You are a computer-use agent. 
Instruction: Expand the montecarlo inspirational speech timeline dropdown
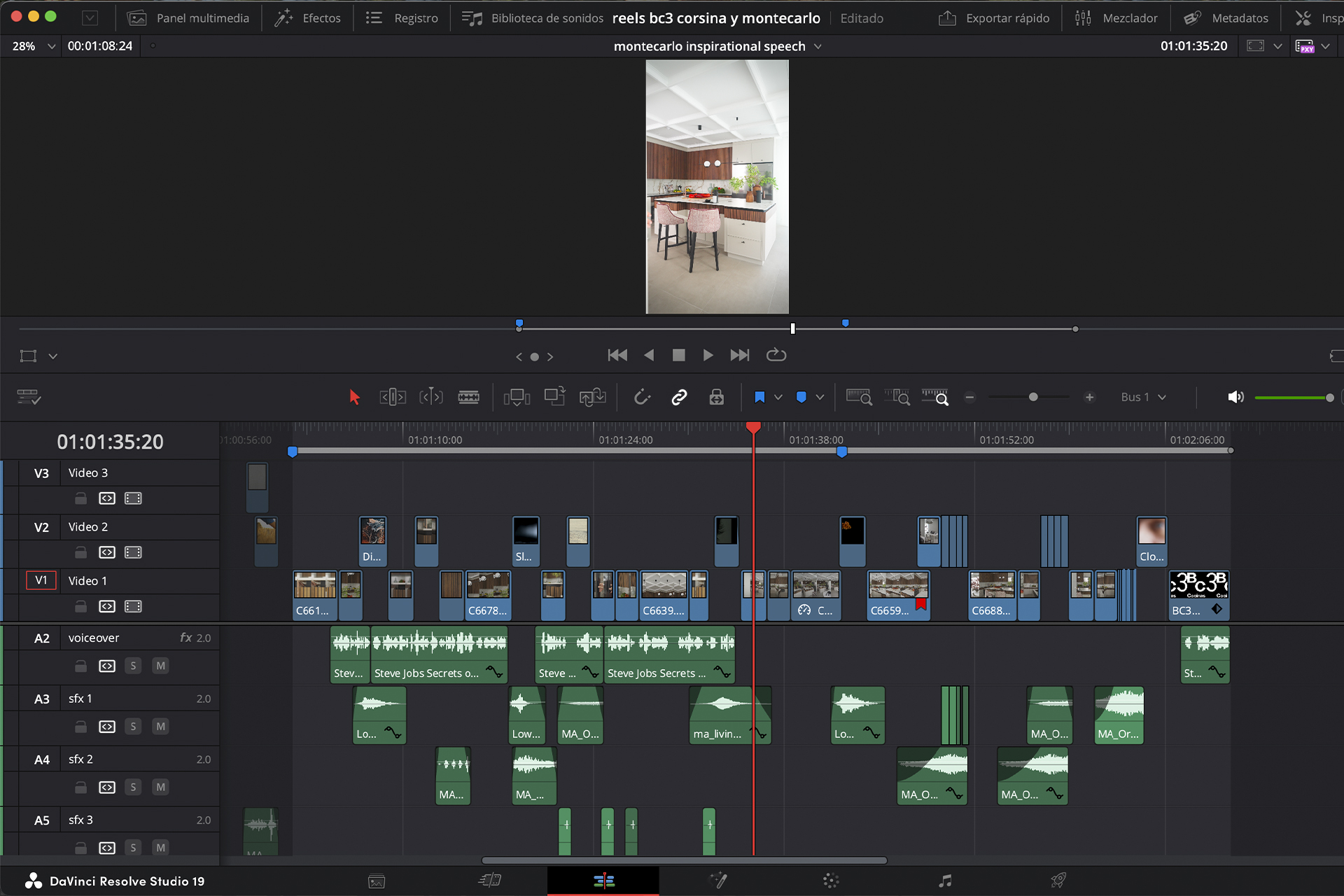coord(818,46)
